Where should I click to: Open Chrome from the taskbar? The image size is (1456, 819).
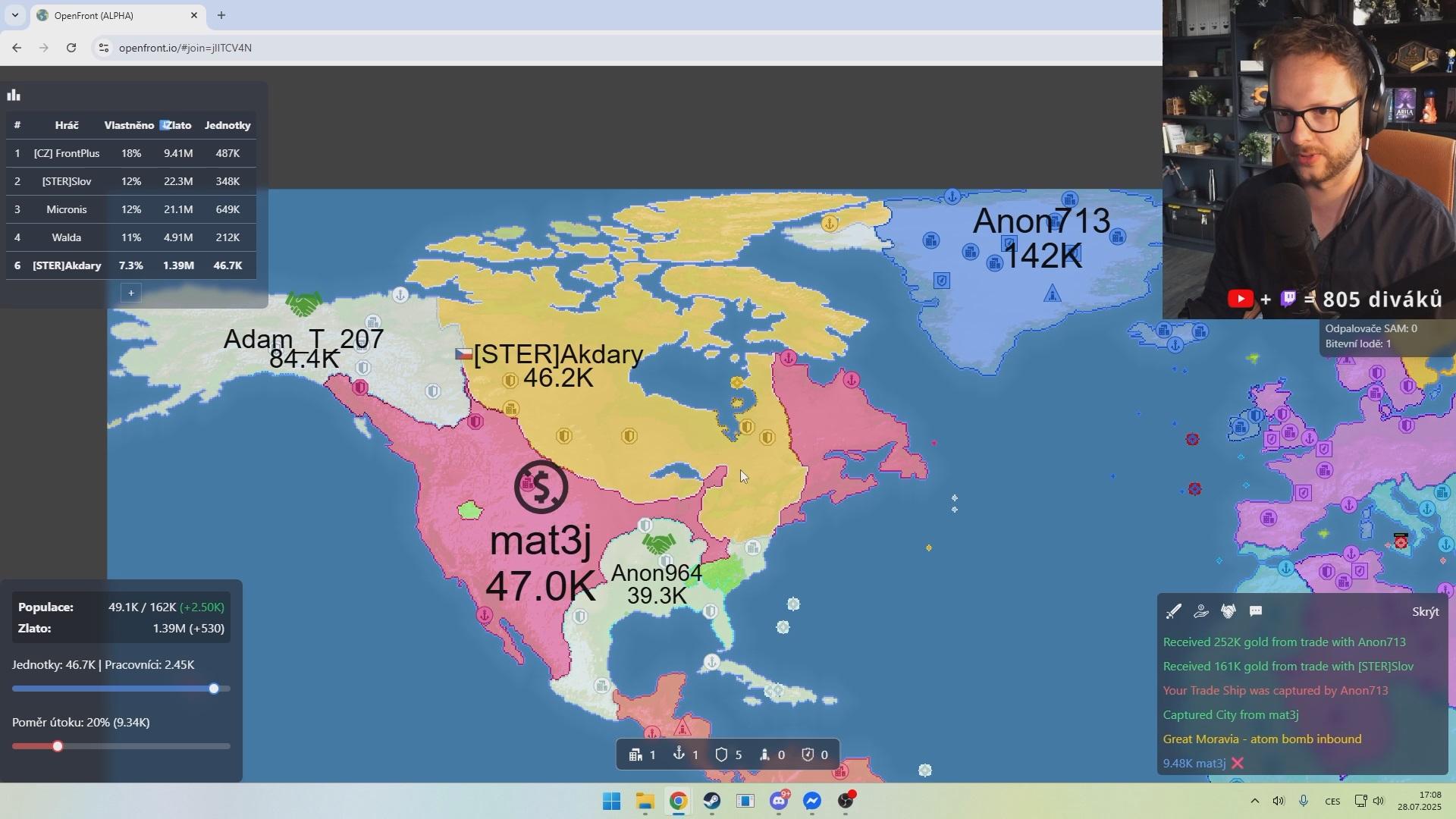pos(678,801)
